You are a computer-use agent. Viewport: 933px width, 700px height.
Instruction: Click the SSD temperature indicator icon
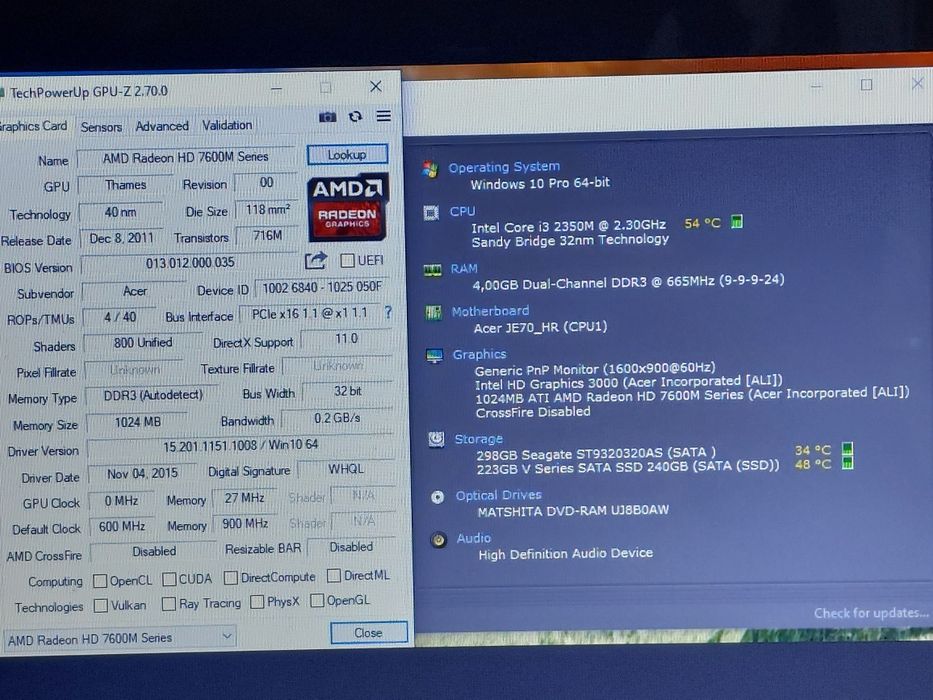click(x=848, y=462)
